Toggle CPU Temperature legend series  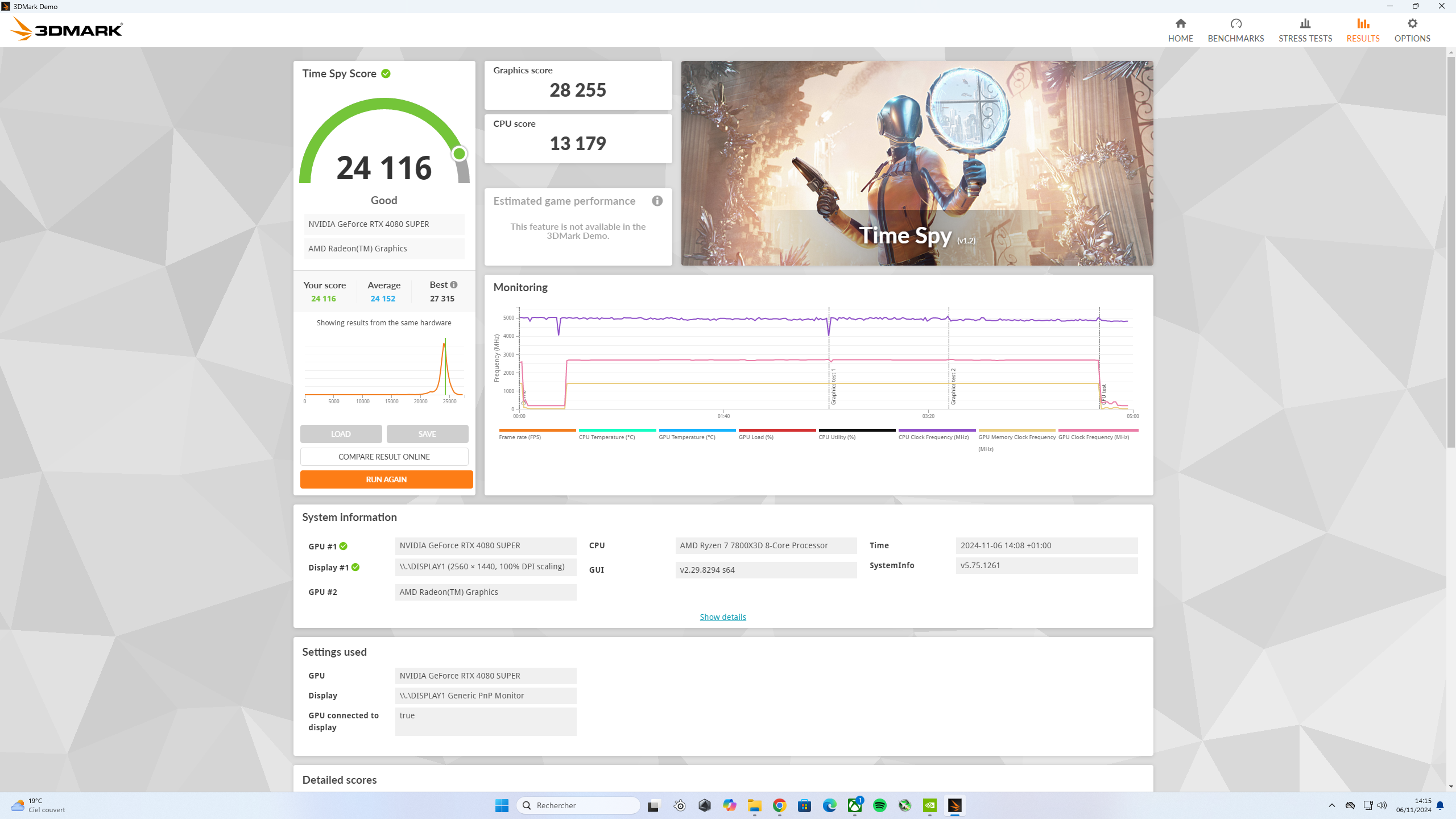606,437
